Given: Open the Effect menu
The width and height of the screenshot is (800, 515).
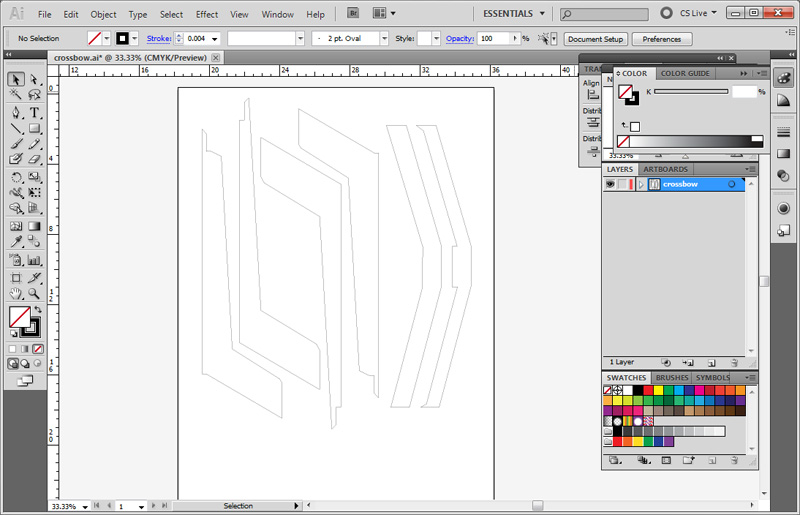Looking at the screenshot, I should 207,14.
